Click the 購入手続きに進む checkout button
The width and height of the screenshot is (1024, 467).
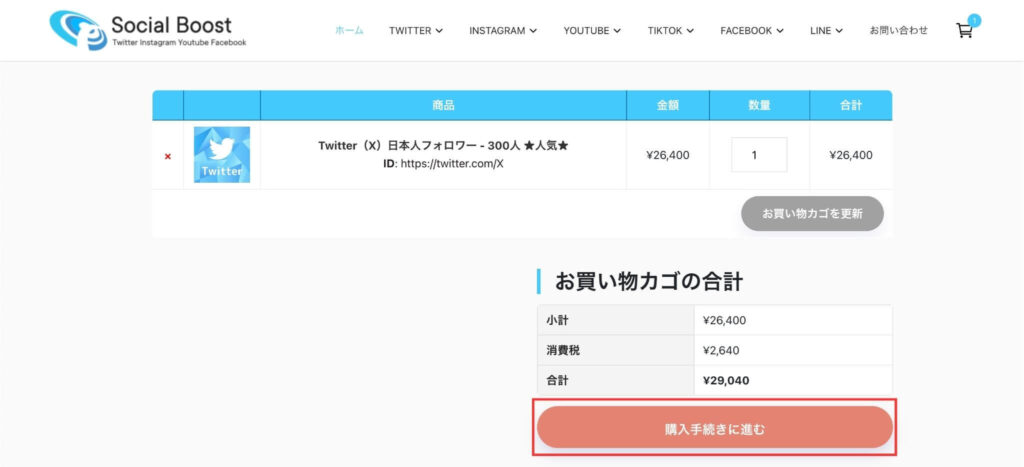click(715, 429)
